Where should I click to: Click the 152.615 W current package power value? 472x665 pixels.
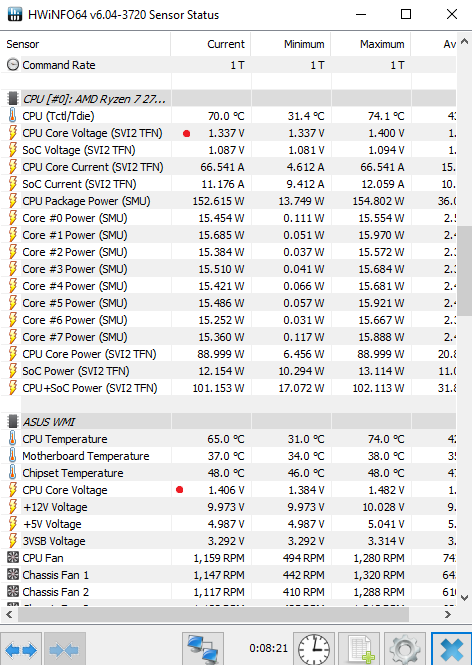pyautogui.click(x=218, y=201)
